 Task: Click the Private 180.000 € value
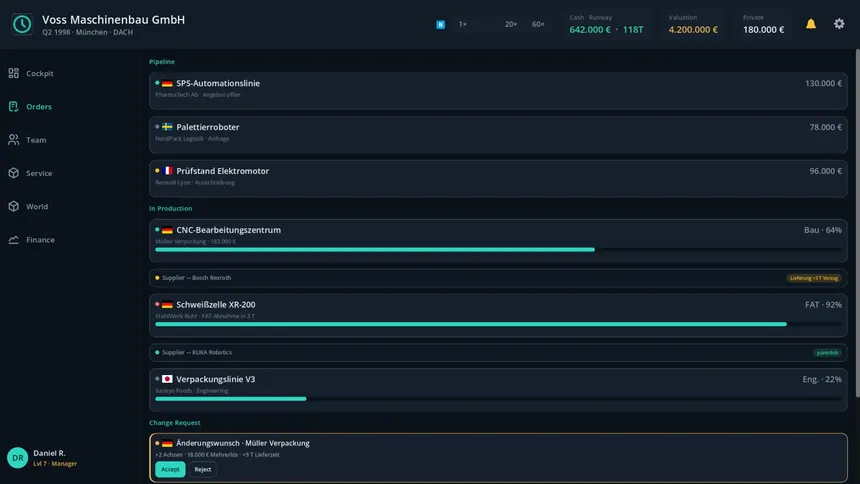[x=763, y=30]
